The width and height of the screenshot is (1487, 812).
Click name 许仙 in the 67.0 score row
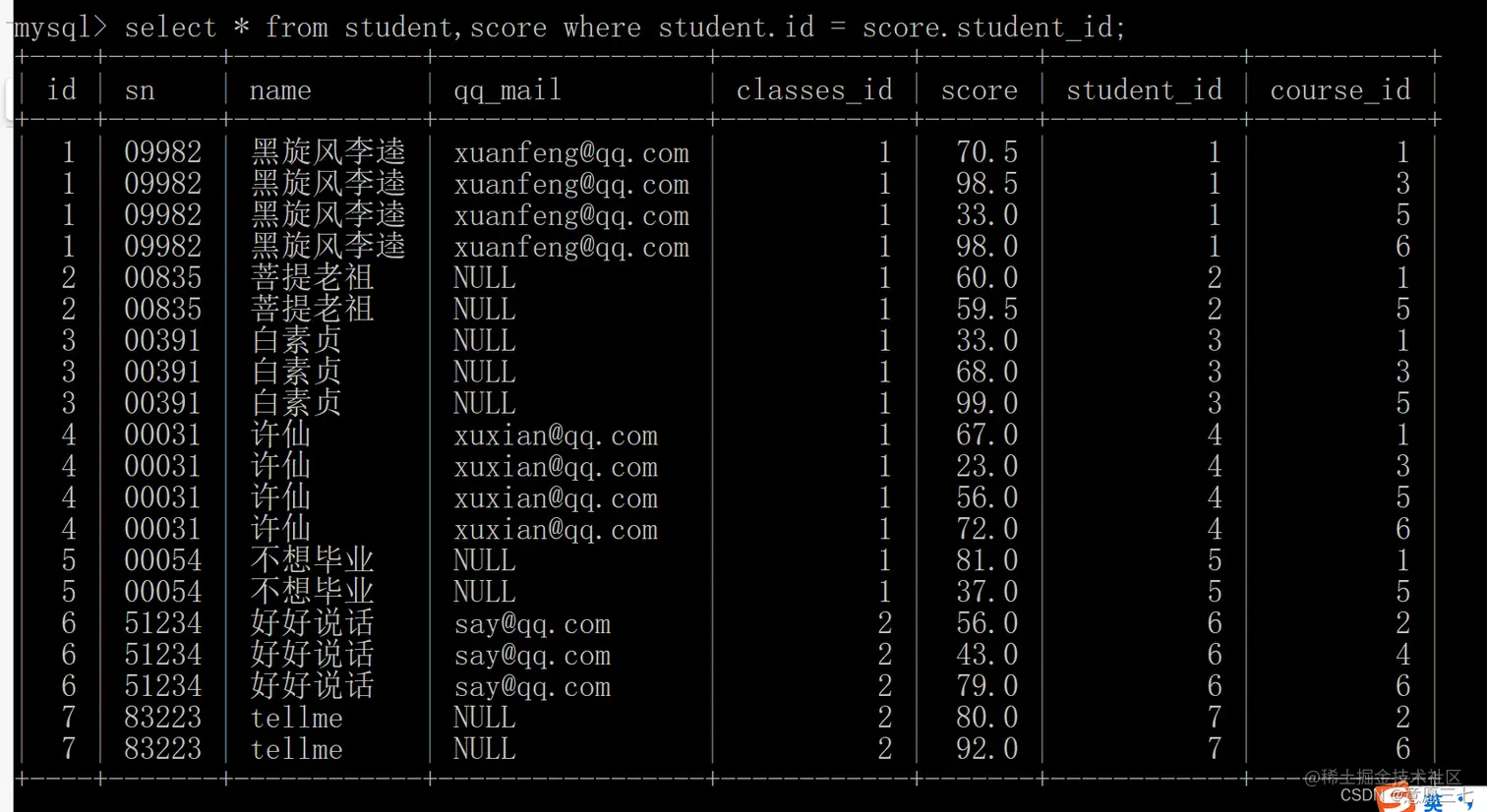pyautogui.click(x=280, y=435)
